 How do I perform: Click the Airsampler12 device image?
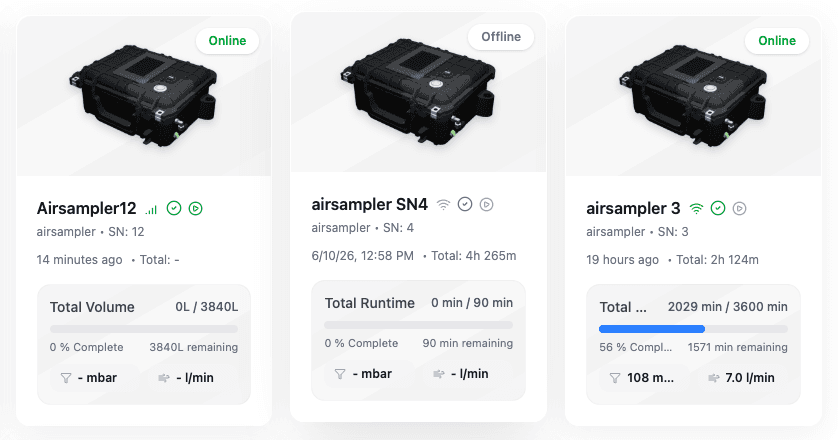click(144, 96)
